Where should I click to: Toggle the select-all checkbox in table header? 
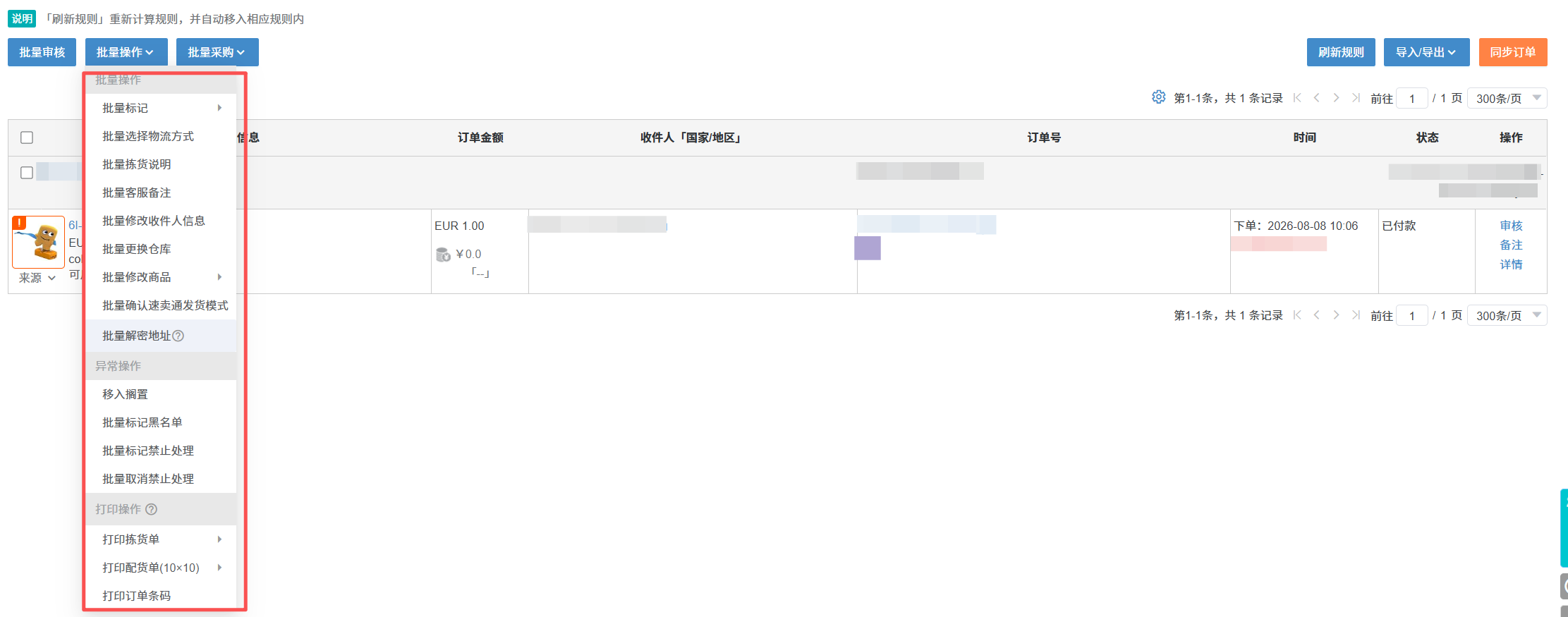(27, 138)
